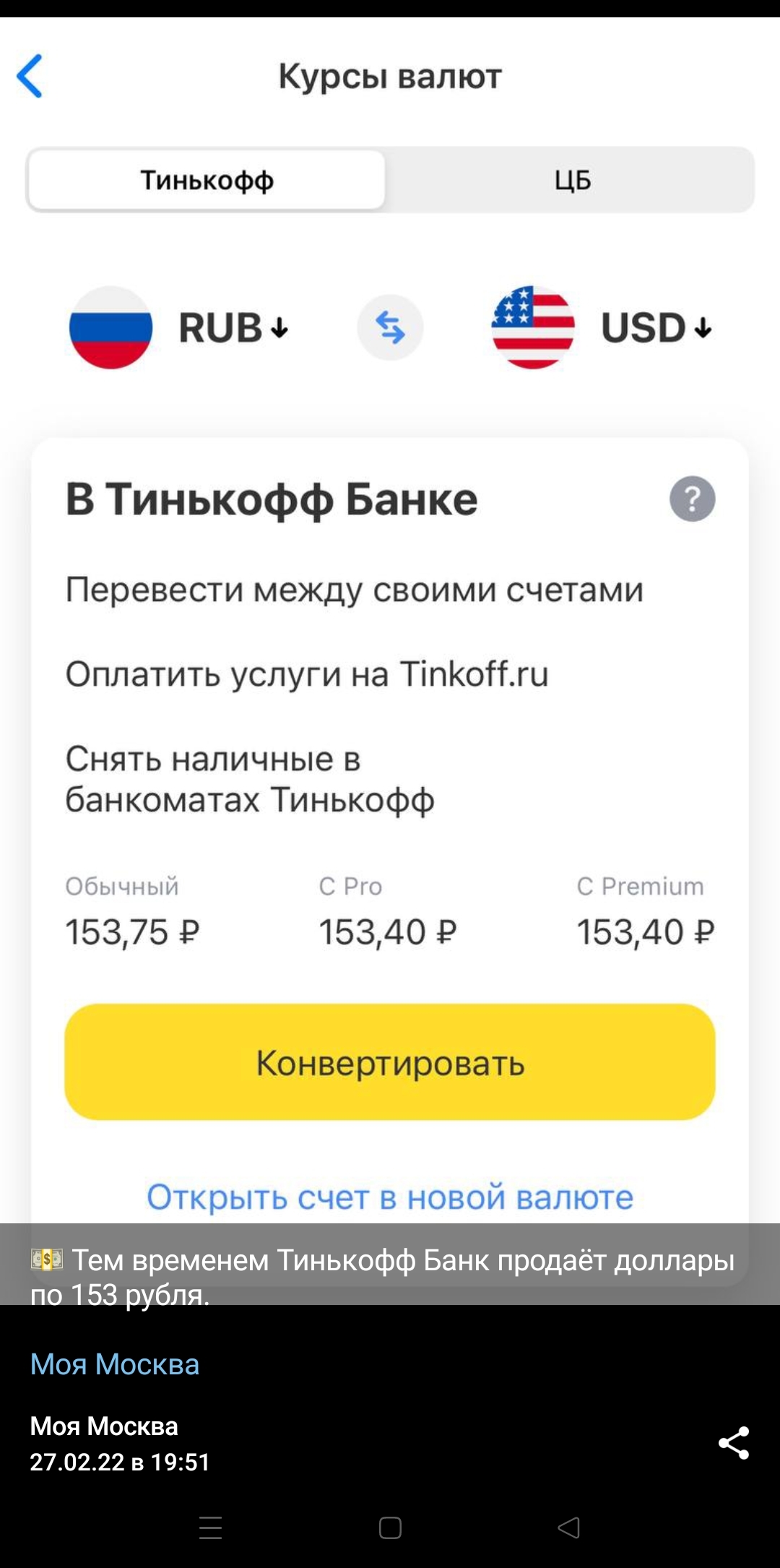Open Android recent apps menu button
The image size is (780, 1568).
tap(210, 1528)
